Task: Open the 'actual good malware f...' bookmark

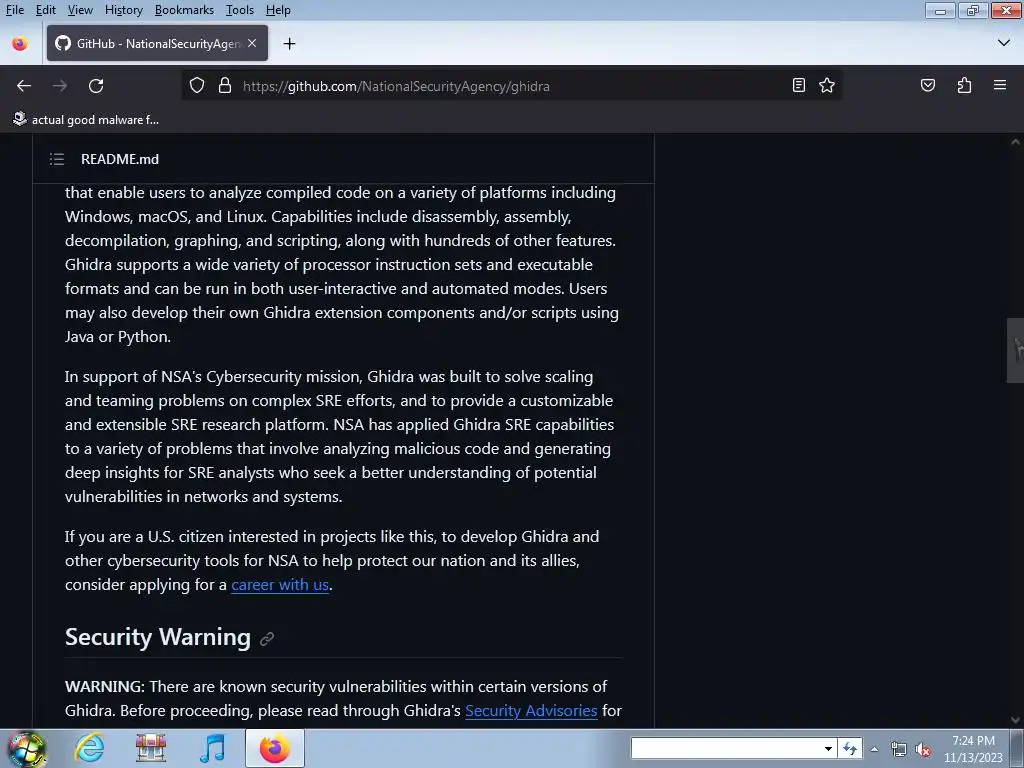Action: tap(86, 120)
